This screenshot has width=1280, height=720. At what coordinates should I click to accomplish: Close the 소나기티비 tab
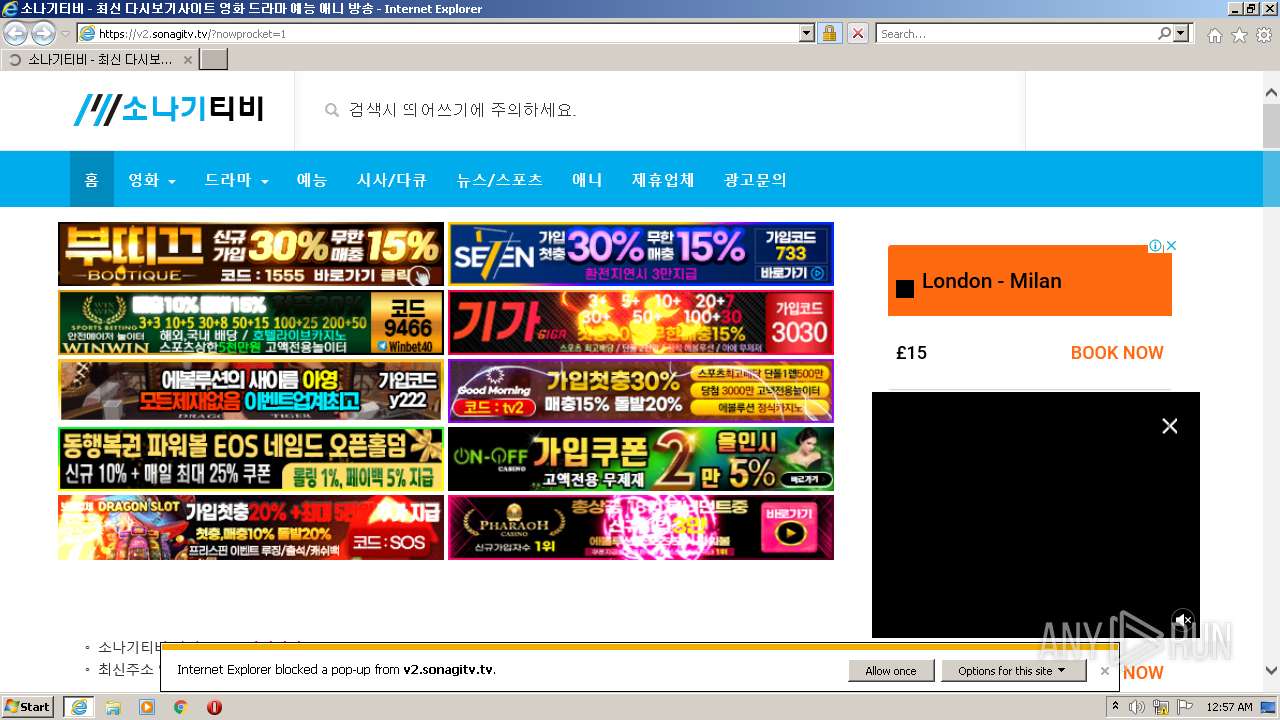(x=187, y=60)
